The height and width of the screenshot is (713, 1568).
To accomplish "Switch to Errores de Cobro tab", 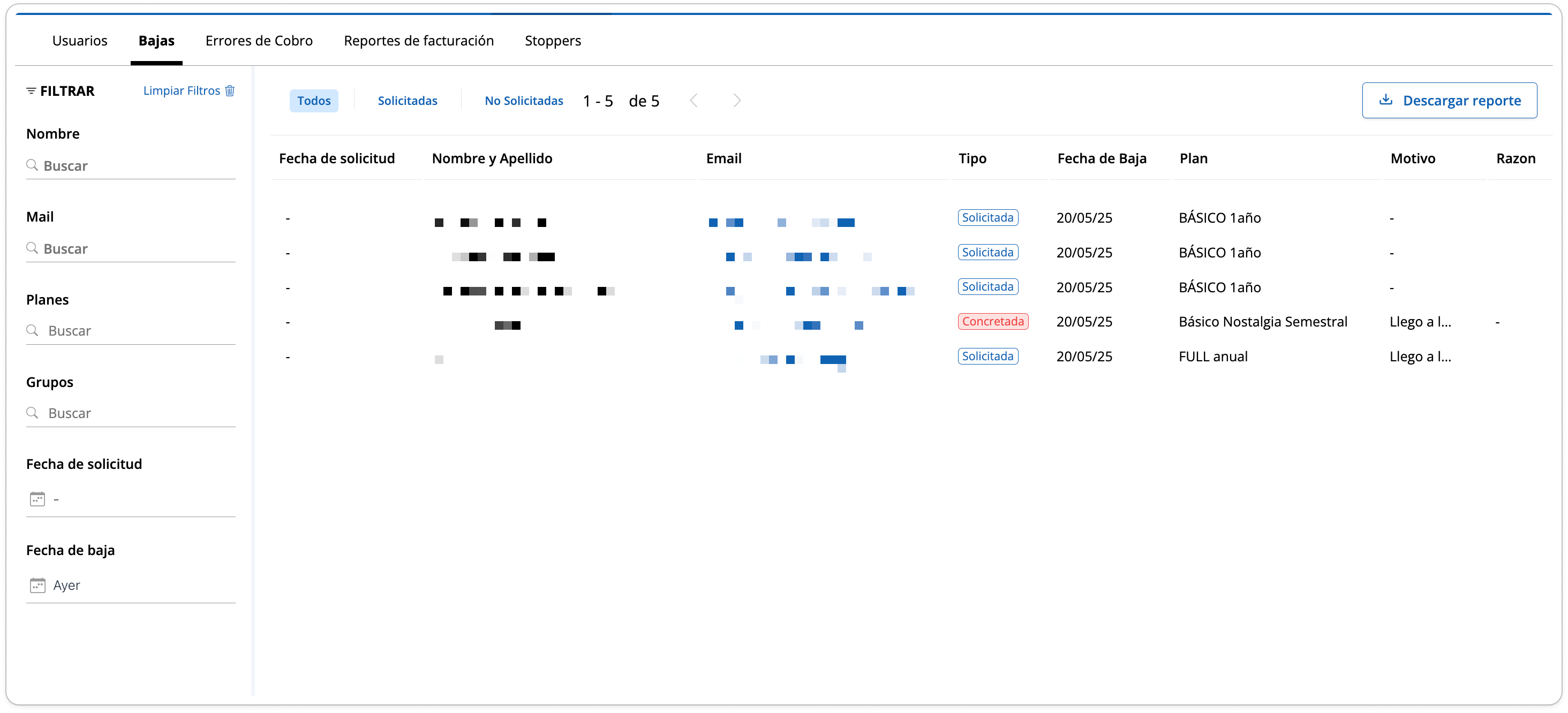I will coord(259,40).
